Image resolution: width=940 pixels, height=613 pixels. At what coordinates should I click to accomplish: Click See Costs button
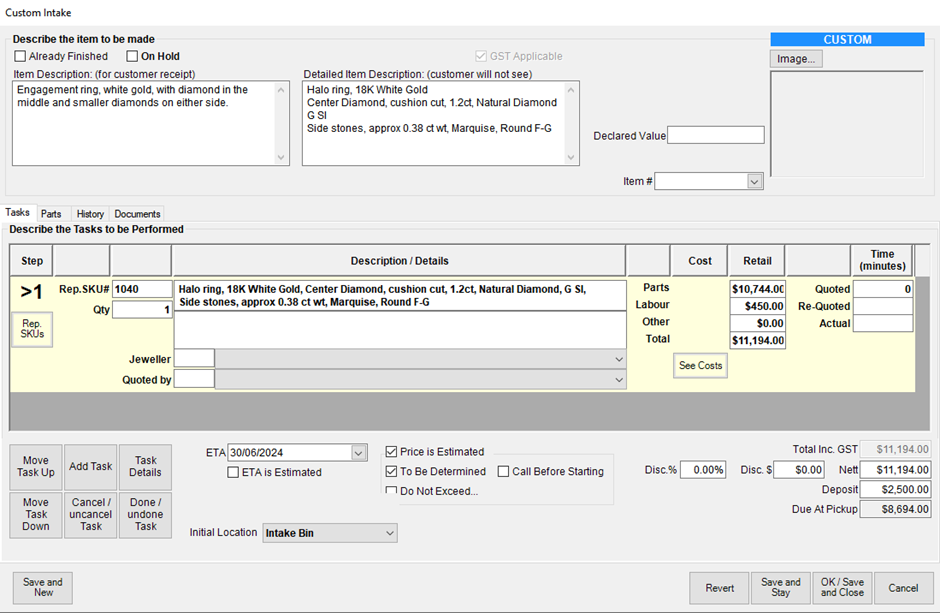tap(700, 366)
